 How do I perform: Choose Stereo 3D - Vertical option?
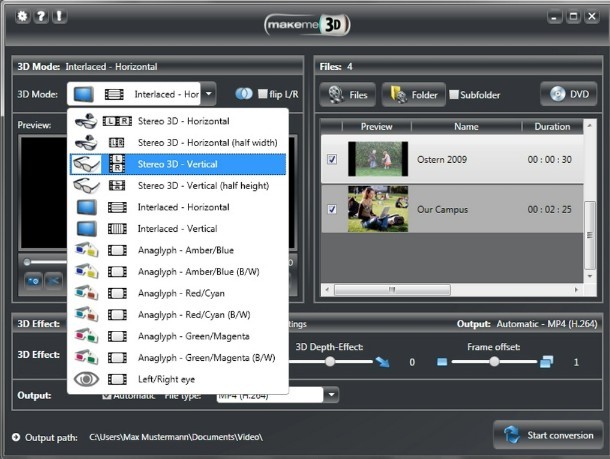tap(178, 164)
